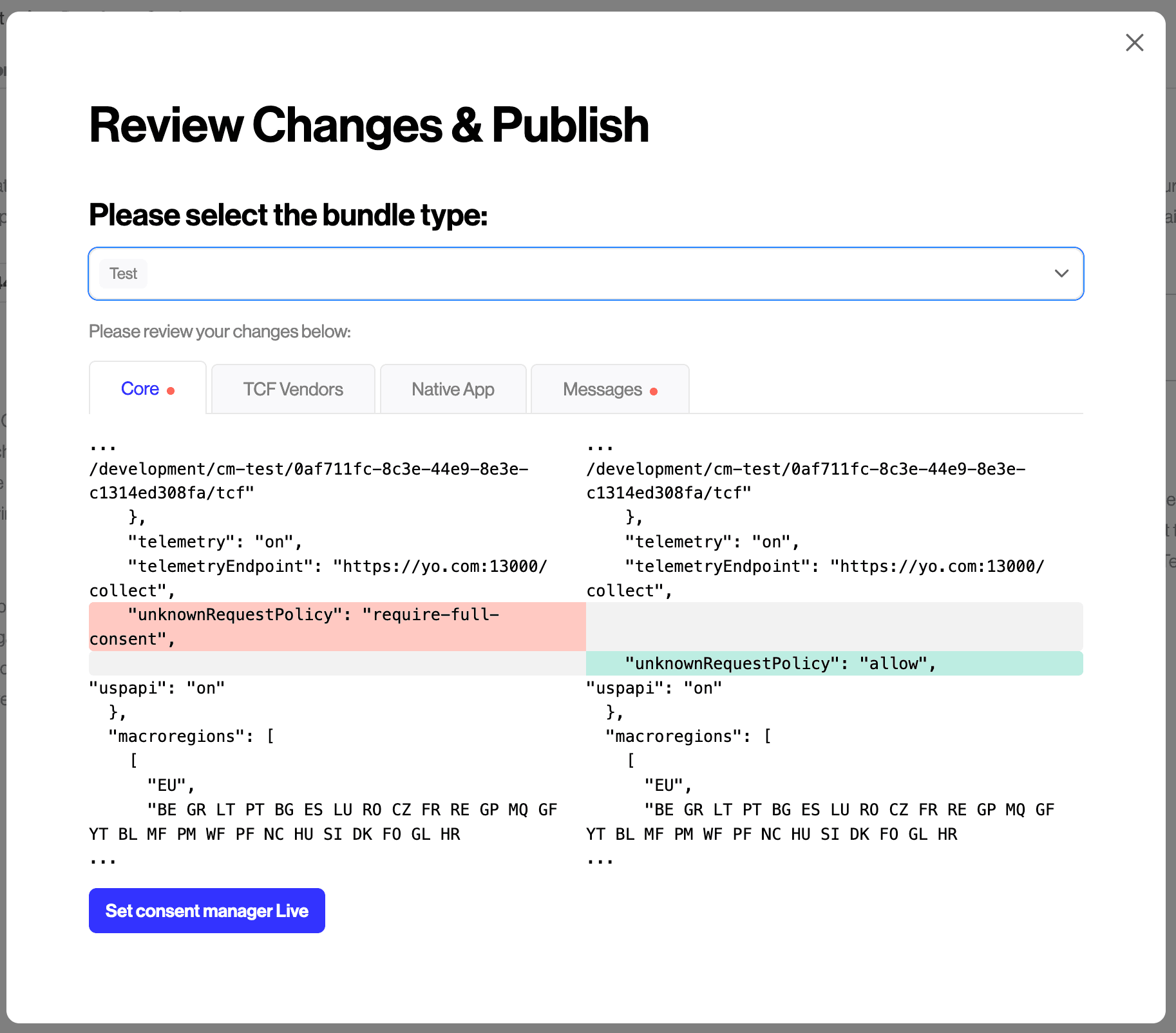Expand the truncated diff via the ellipsis
Viewport: 1176px width, 1033px height.
pyautogui.click(x=103, y=445)
